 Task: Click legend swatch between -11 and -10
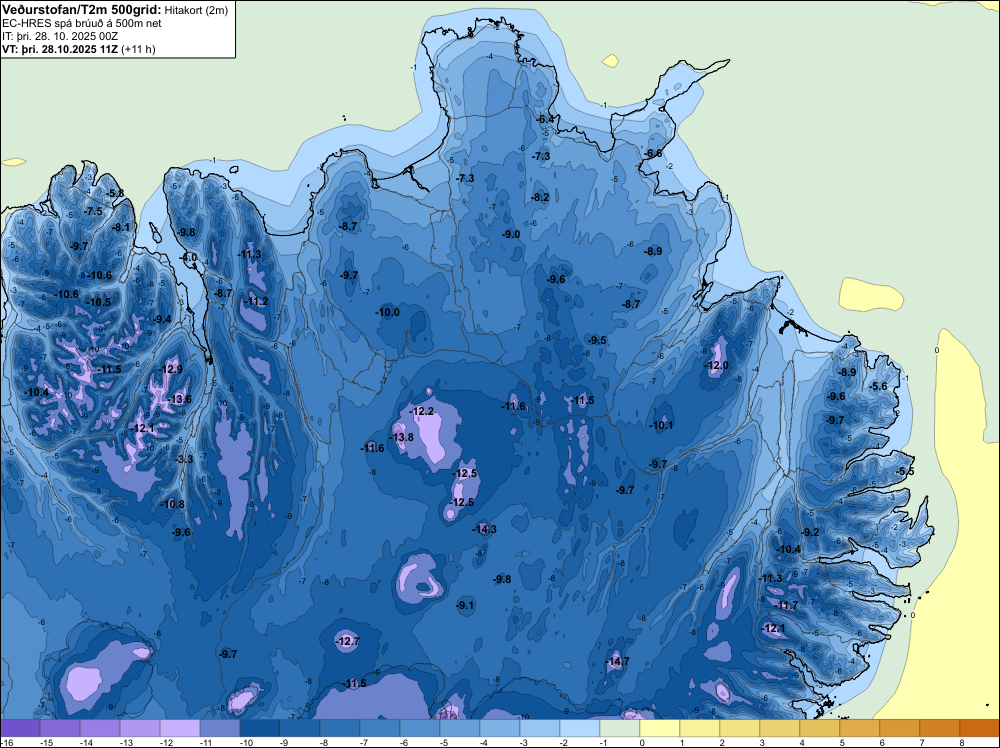pos(220,728)
